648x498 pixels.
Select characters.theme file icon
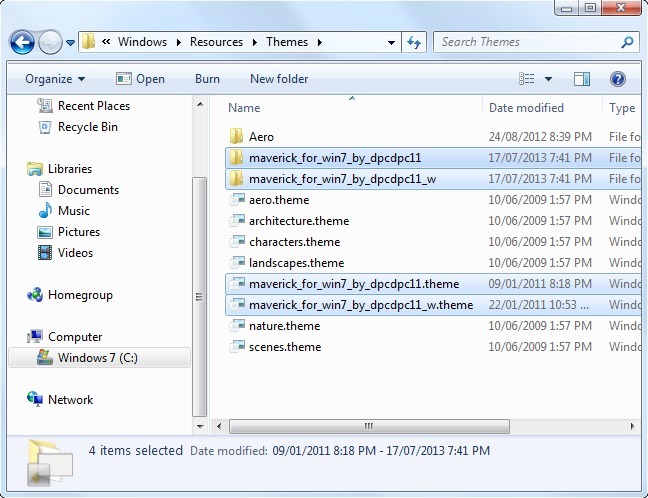[x=237, y=242]
